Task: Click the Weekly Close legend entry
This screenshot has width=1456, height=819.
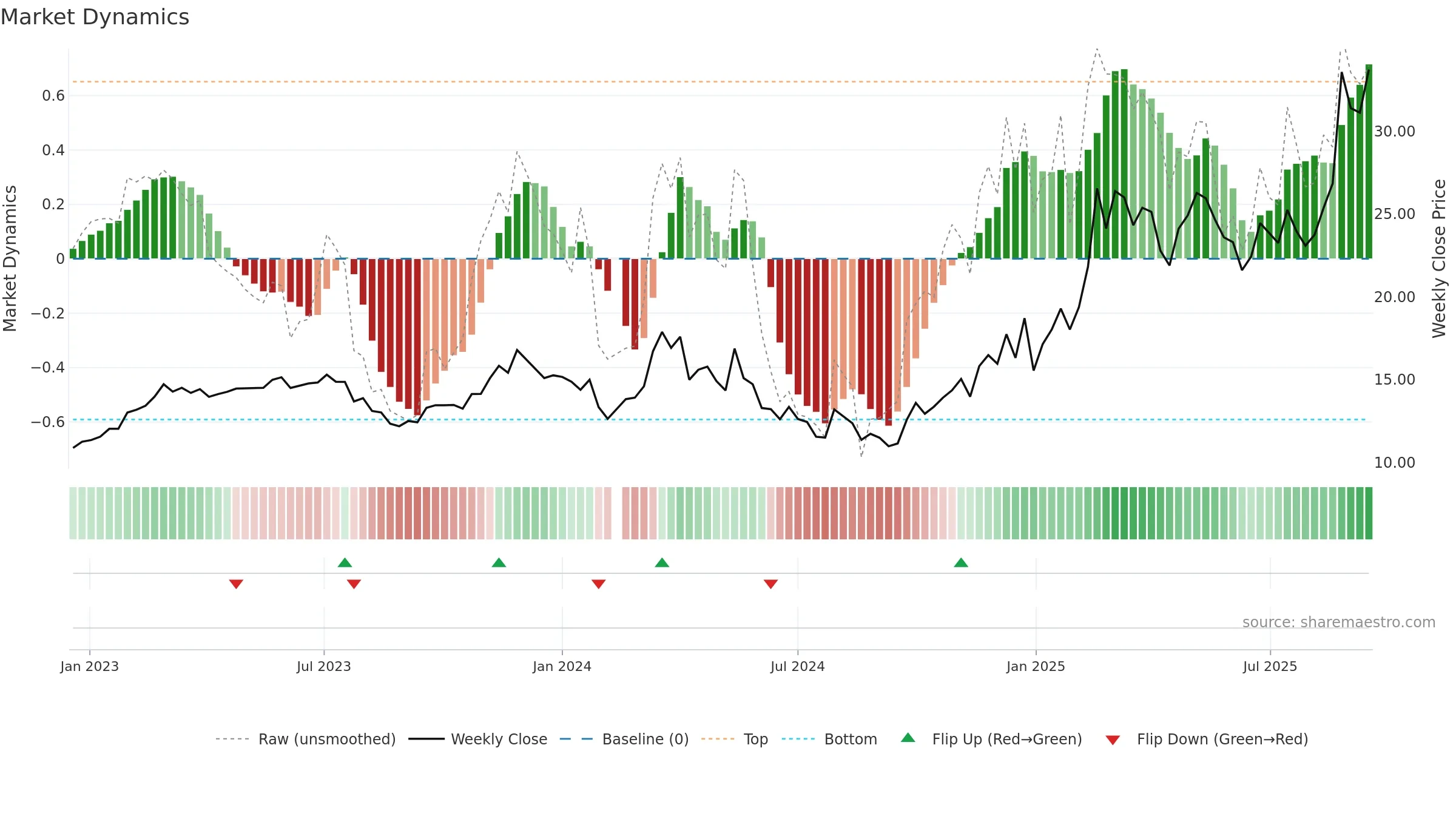Action: click(478, 739)
